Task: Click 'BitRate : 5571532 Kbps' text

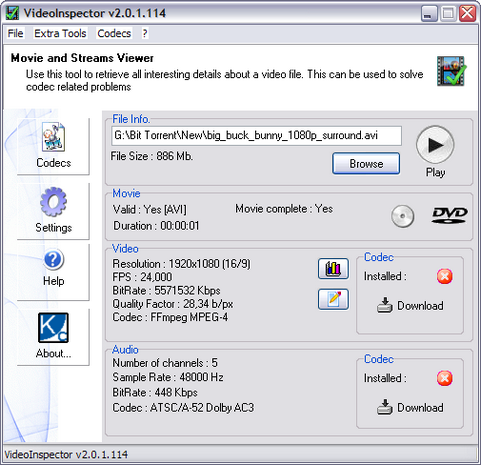Action: [166, 290]
